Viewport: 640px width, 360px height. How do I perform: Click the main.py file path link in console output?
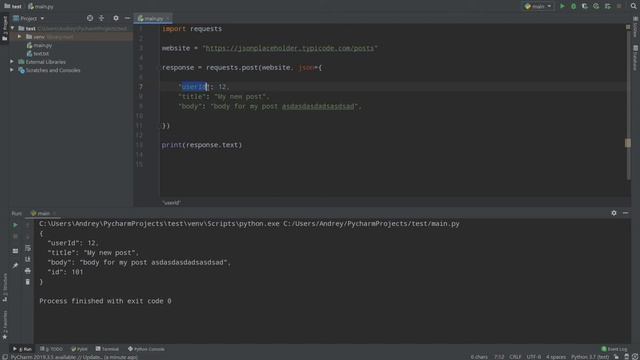tap(371, 224)
